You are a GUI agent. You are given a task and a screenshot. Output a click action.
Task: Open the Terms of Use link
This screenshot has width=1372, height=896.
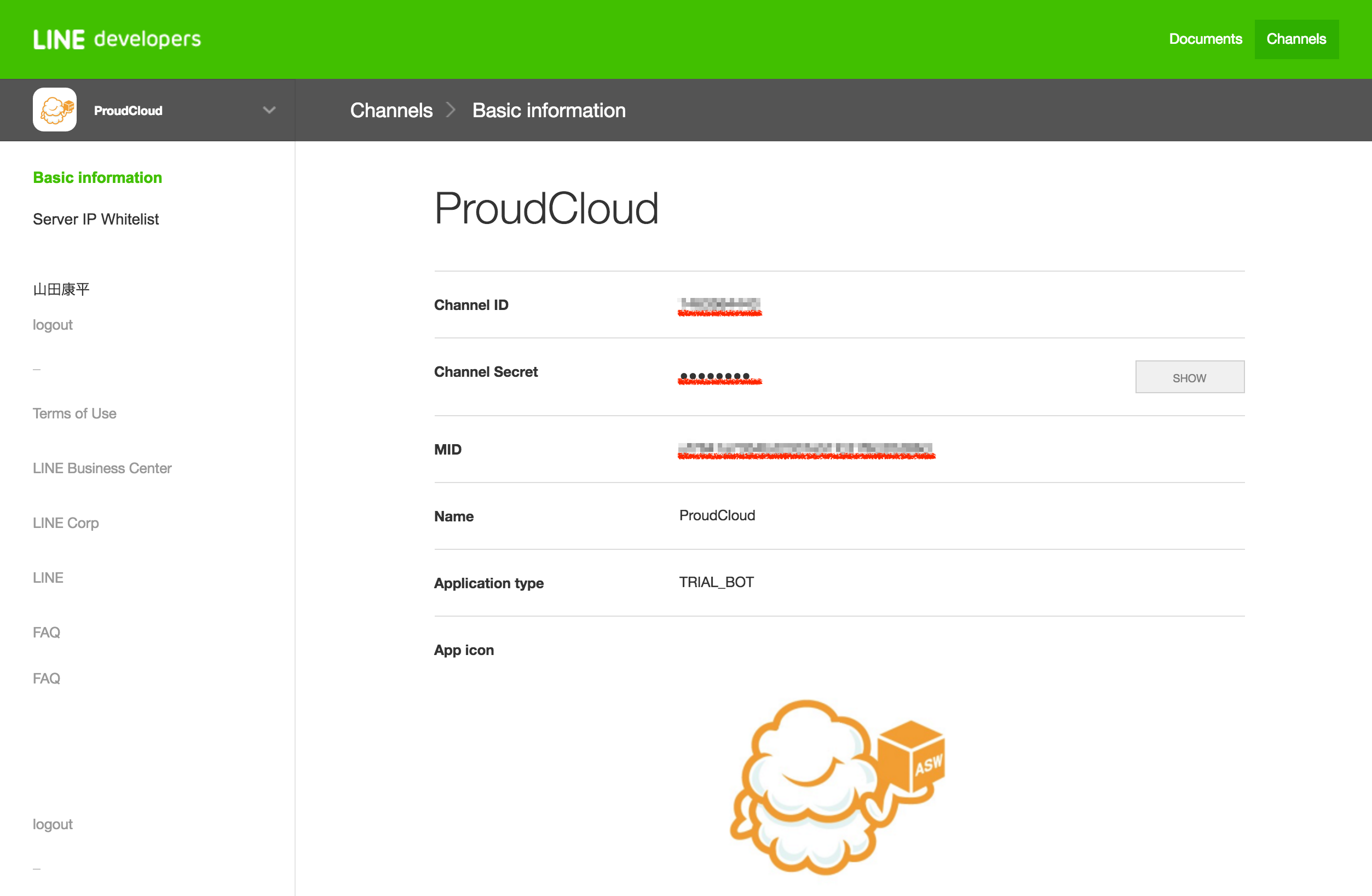click(74, 413)
